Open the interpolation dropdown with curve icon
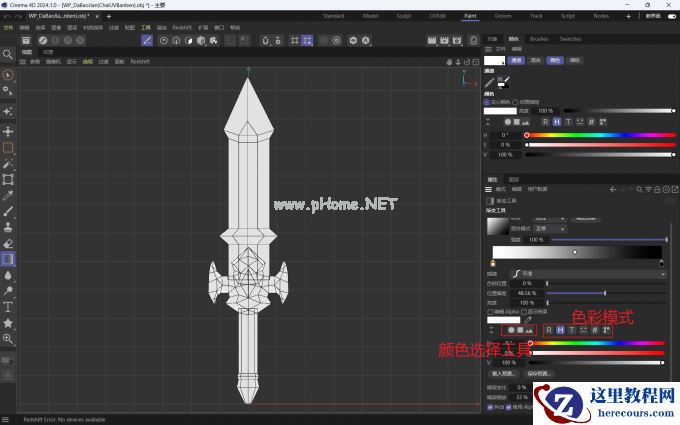 (588, 274)
